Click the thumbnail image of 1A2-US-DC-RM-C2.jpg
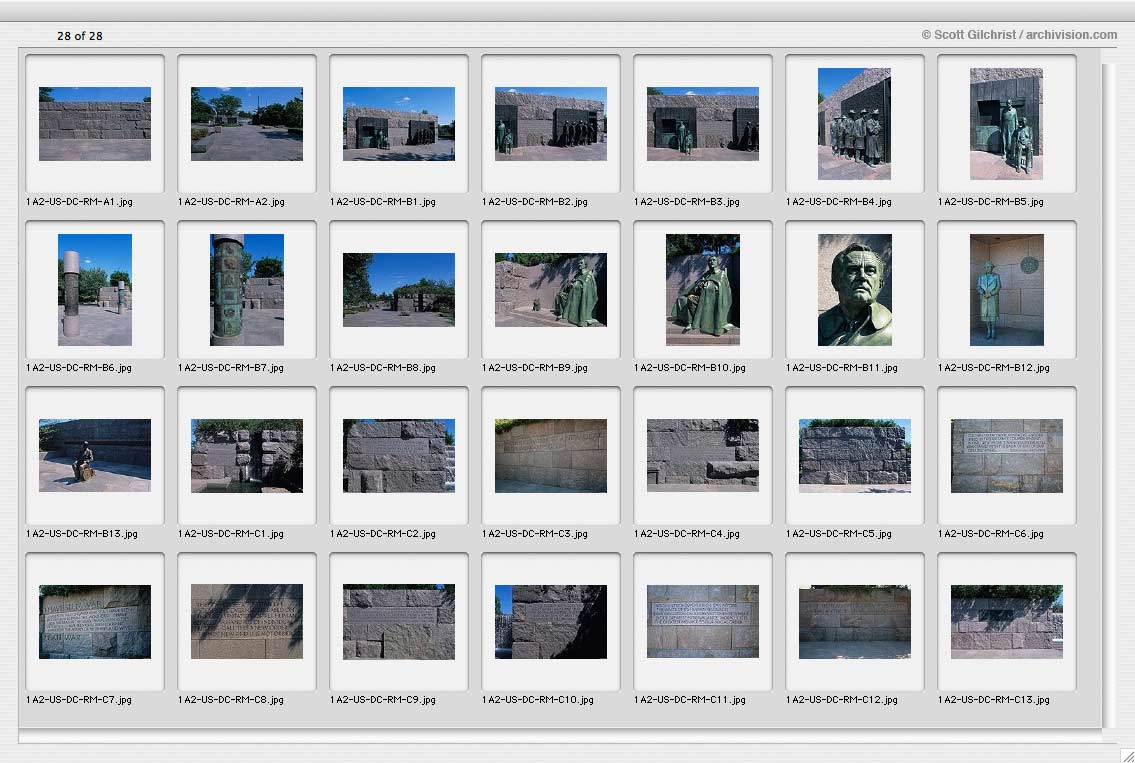 coord(399,455)
